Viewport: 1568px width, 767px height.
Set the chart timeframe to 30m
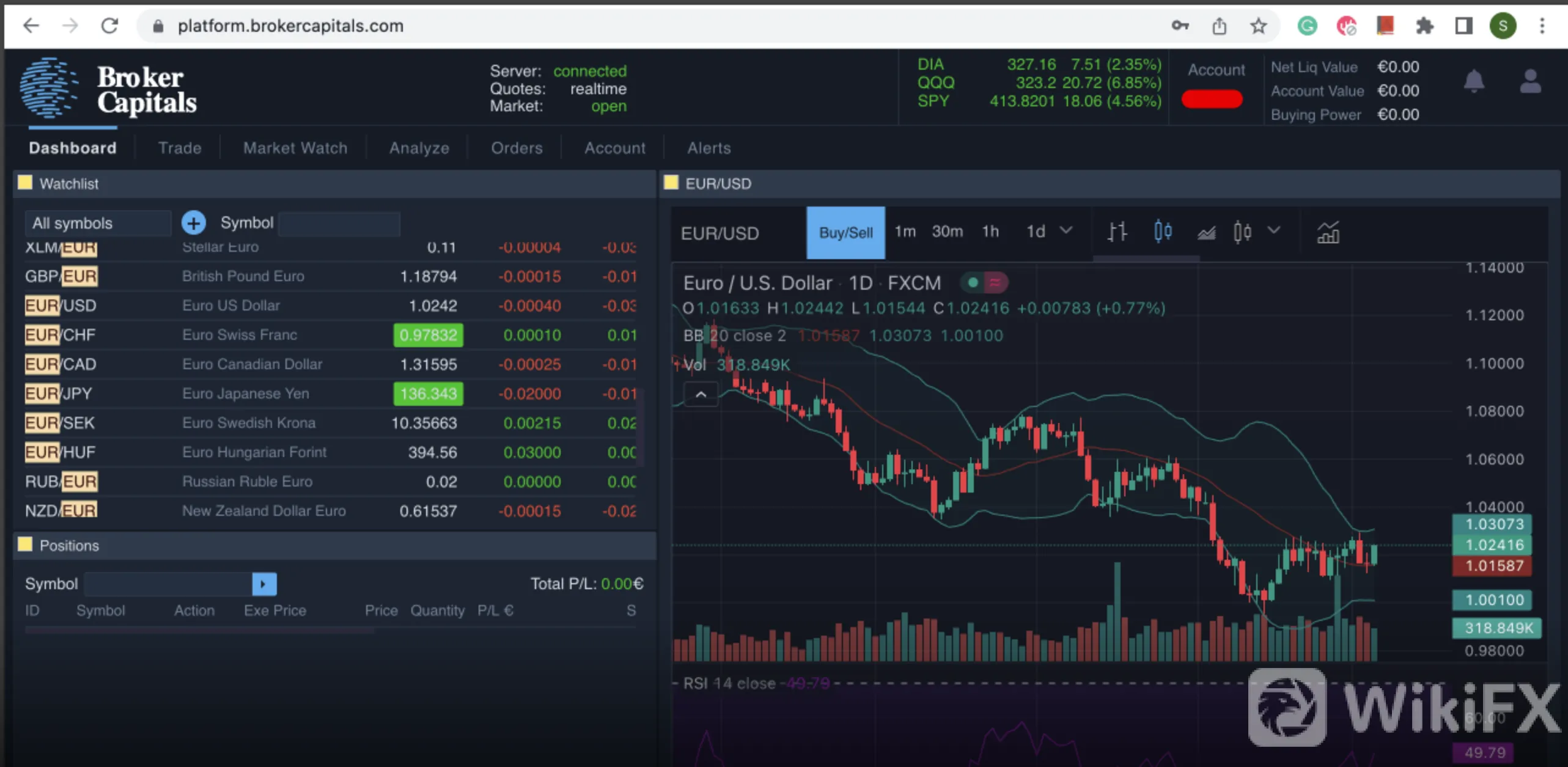coord(947,232)
